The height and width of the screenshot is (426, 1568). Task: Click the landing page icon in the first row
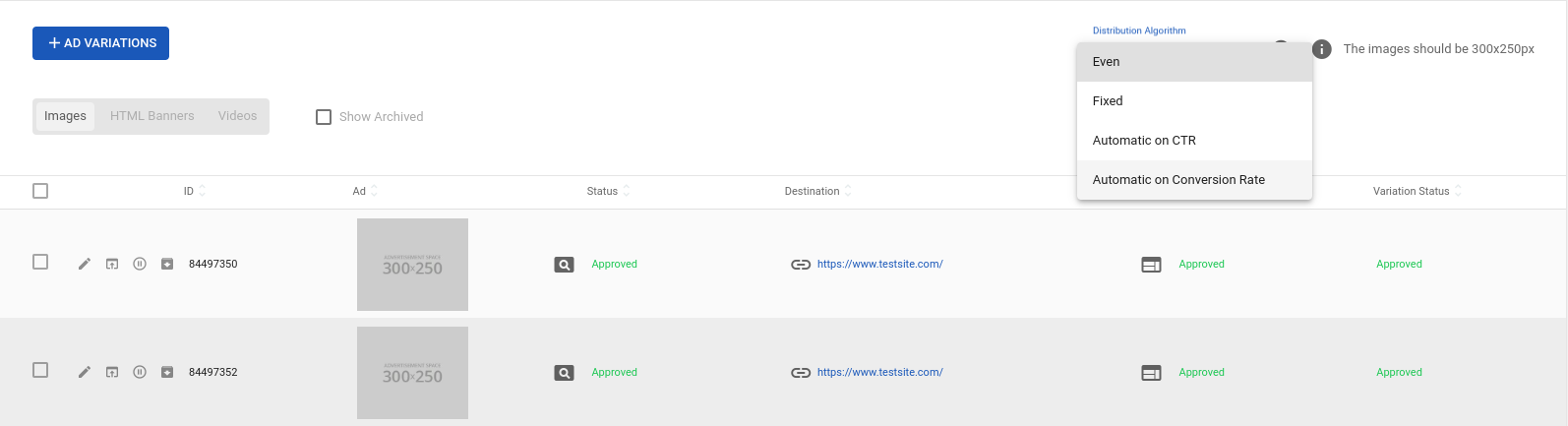click(1151, 265)
